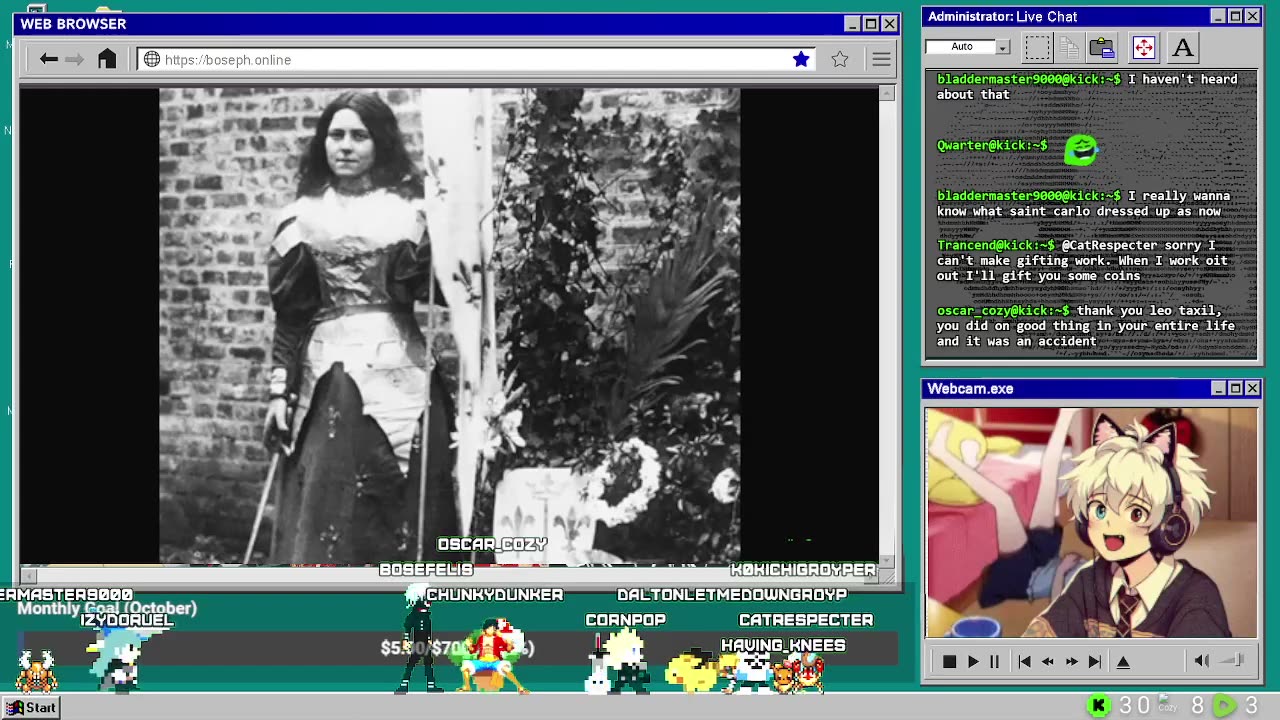Go back in the Web Browser
The image size is (1280, 720).
[48, 59]
